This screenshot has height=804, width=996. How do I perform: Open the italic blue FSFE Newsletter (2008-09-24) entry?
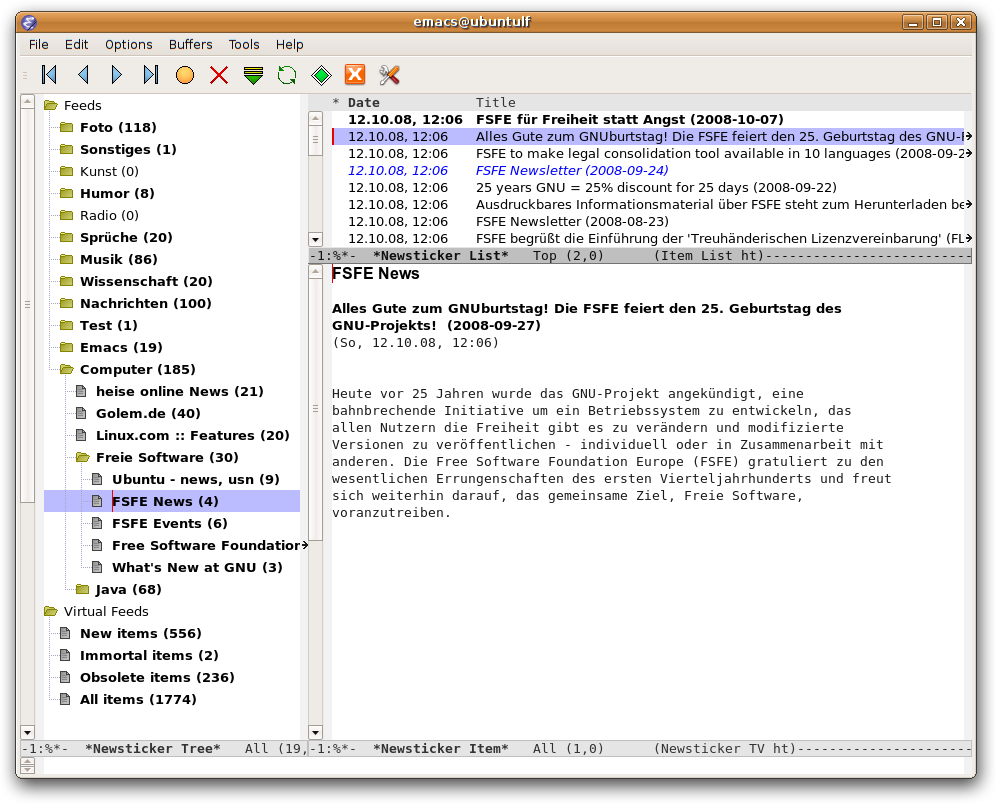coord(571,171)
